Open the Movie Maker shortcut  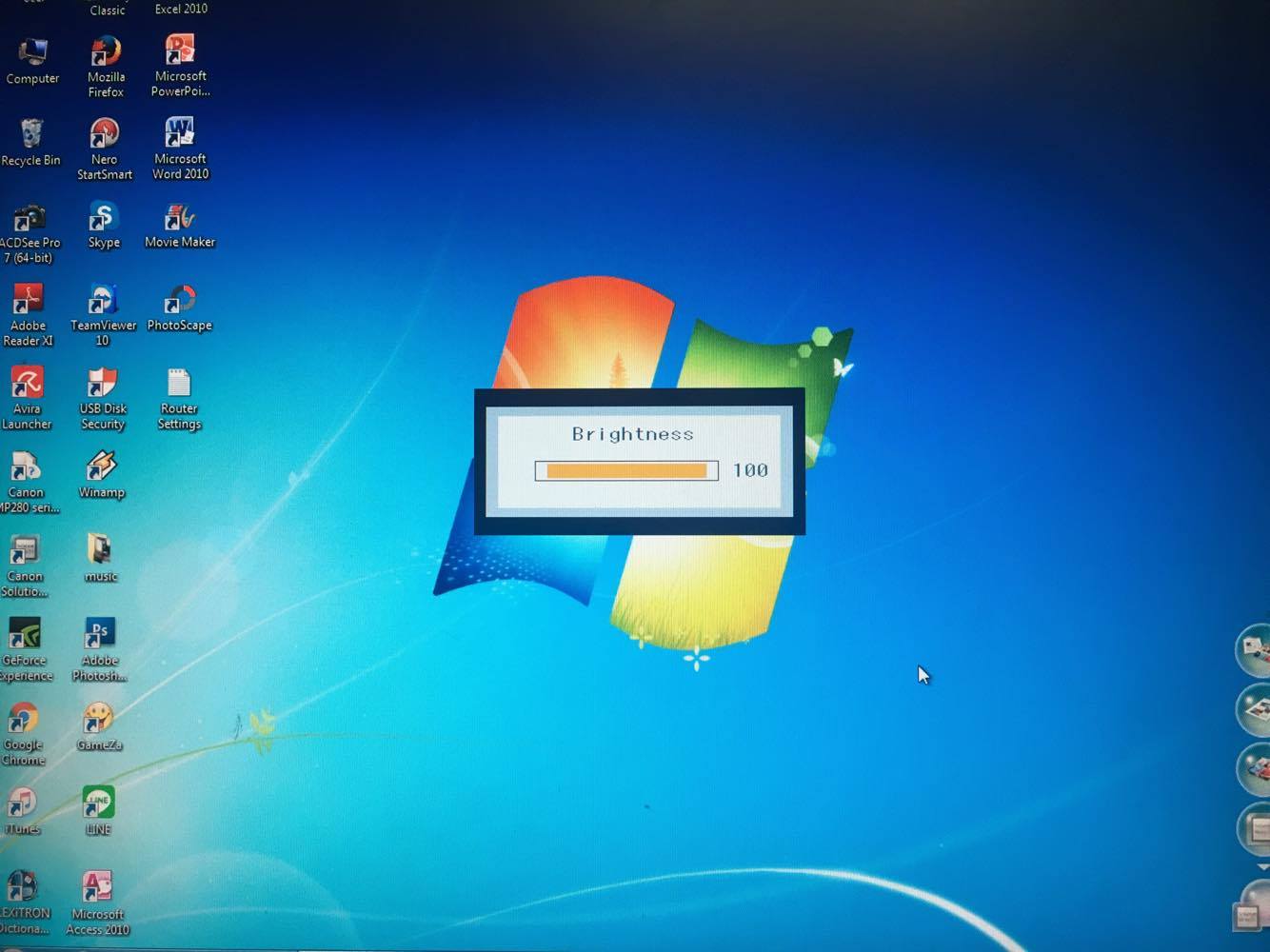click(x=180, y=226)
